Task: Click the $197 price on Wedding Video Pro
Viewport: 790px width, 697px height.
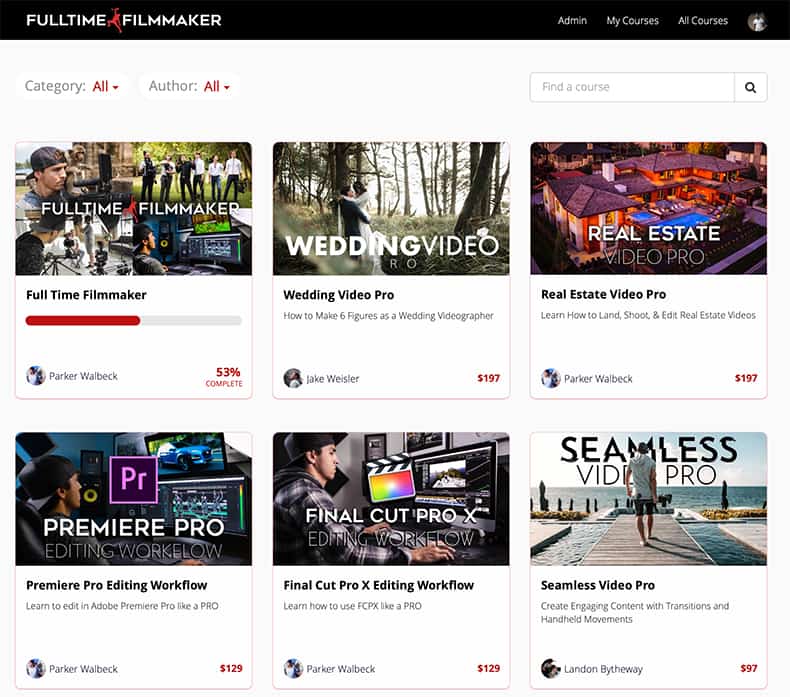Action: [488, 378]
